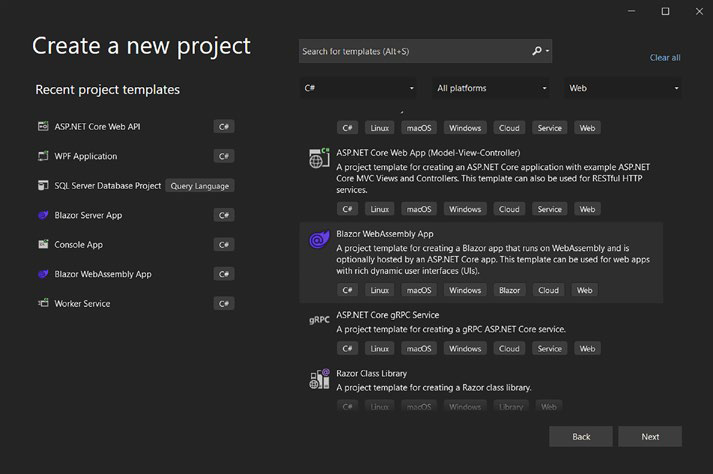The width and height of the screenshot is (713, 474).
Task: Select ASP.NET Core Web App (Model-View-Controller) title
Action: pos(428,153)
